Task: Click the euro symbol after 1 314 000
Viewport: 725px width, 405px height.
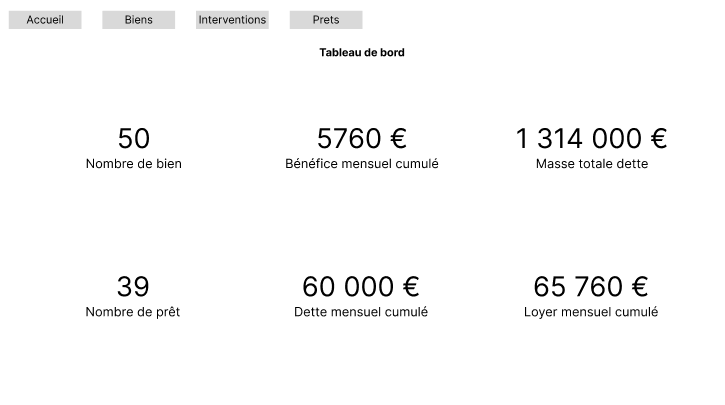Action: (657, 139)
